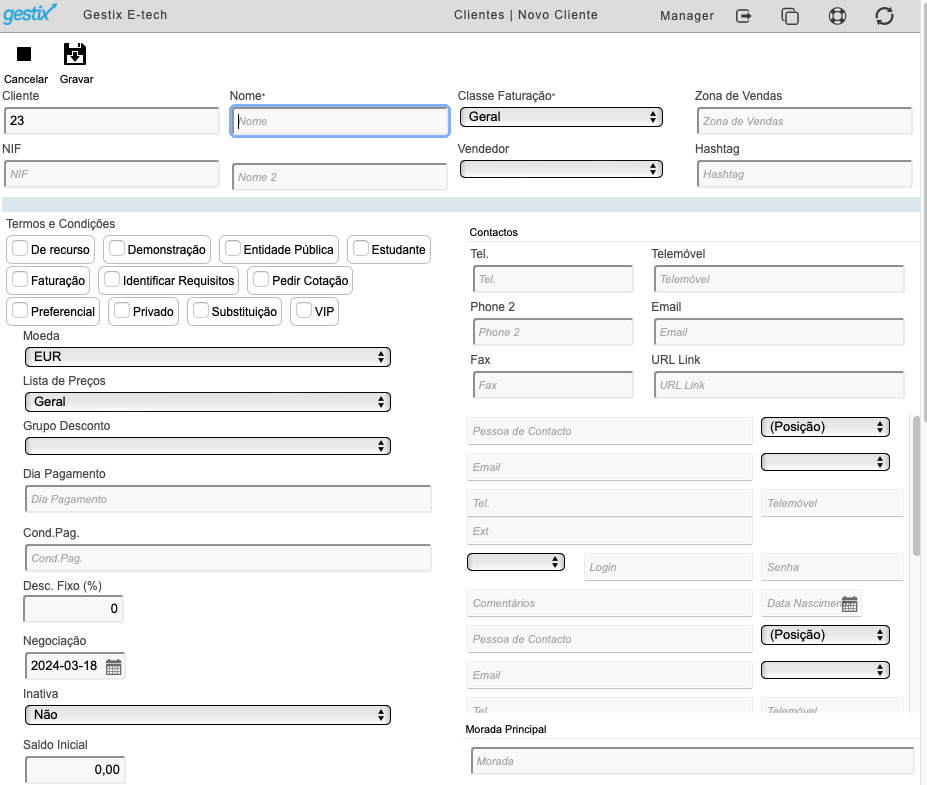Click the refresh reload icon

coord(884,16)
